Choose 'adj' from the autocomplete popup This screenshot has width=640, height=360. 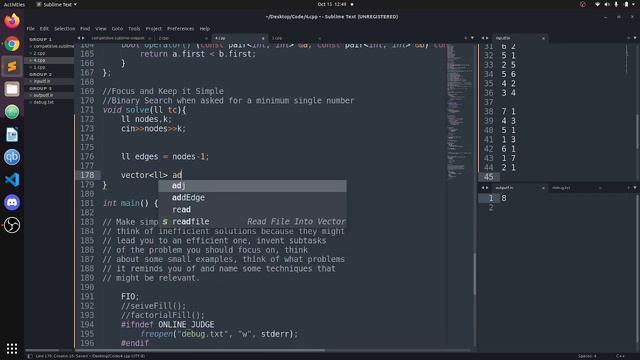(x=252, y=186)
